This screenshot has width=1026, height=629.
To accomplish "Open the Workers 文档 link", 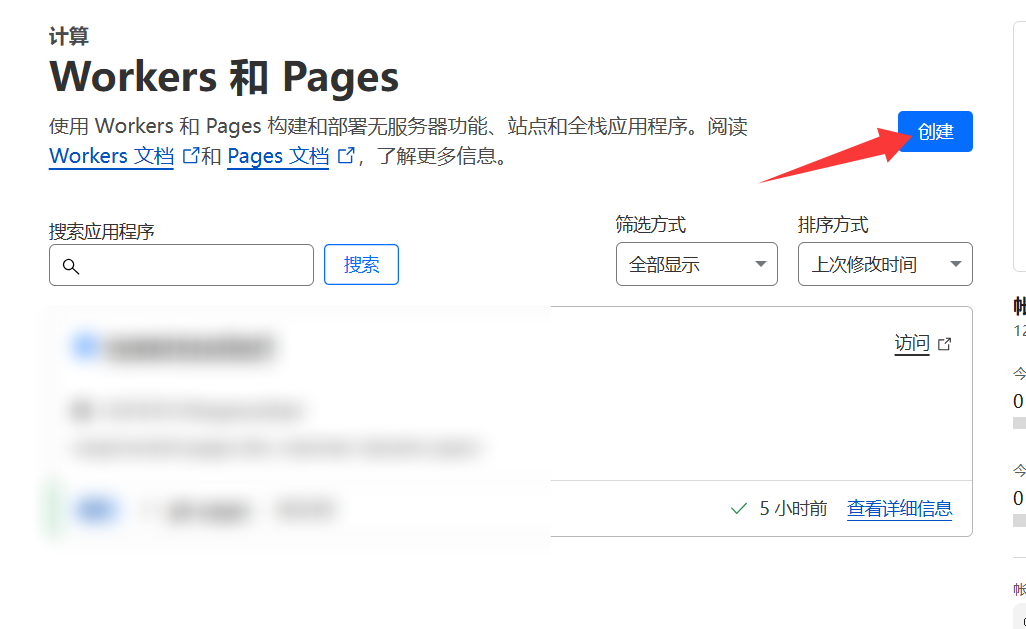I will click(x=111, y=156).
